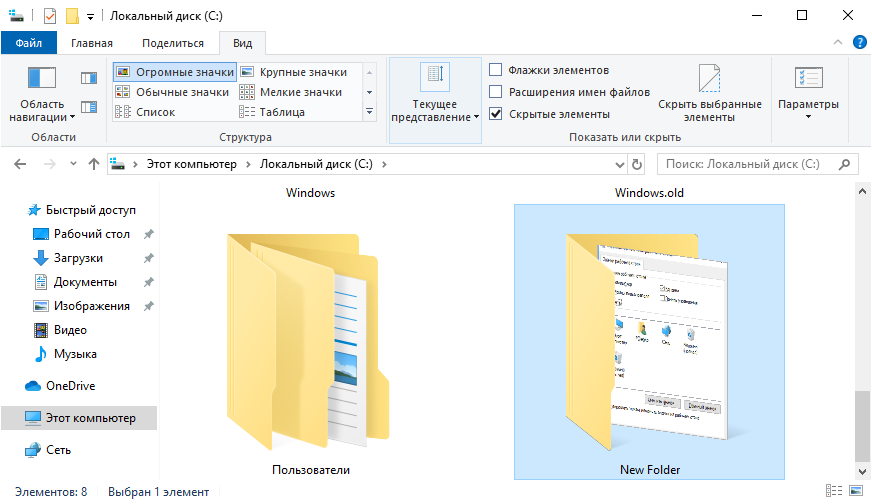The width and height of the screenshot is (872, 504).
Task: Click the Up one level arrow
Action: pos(94,164)
